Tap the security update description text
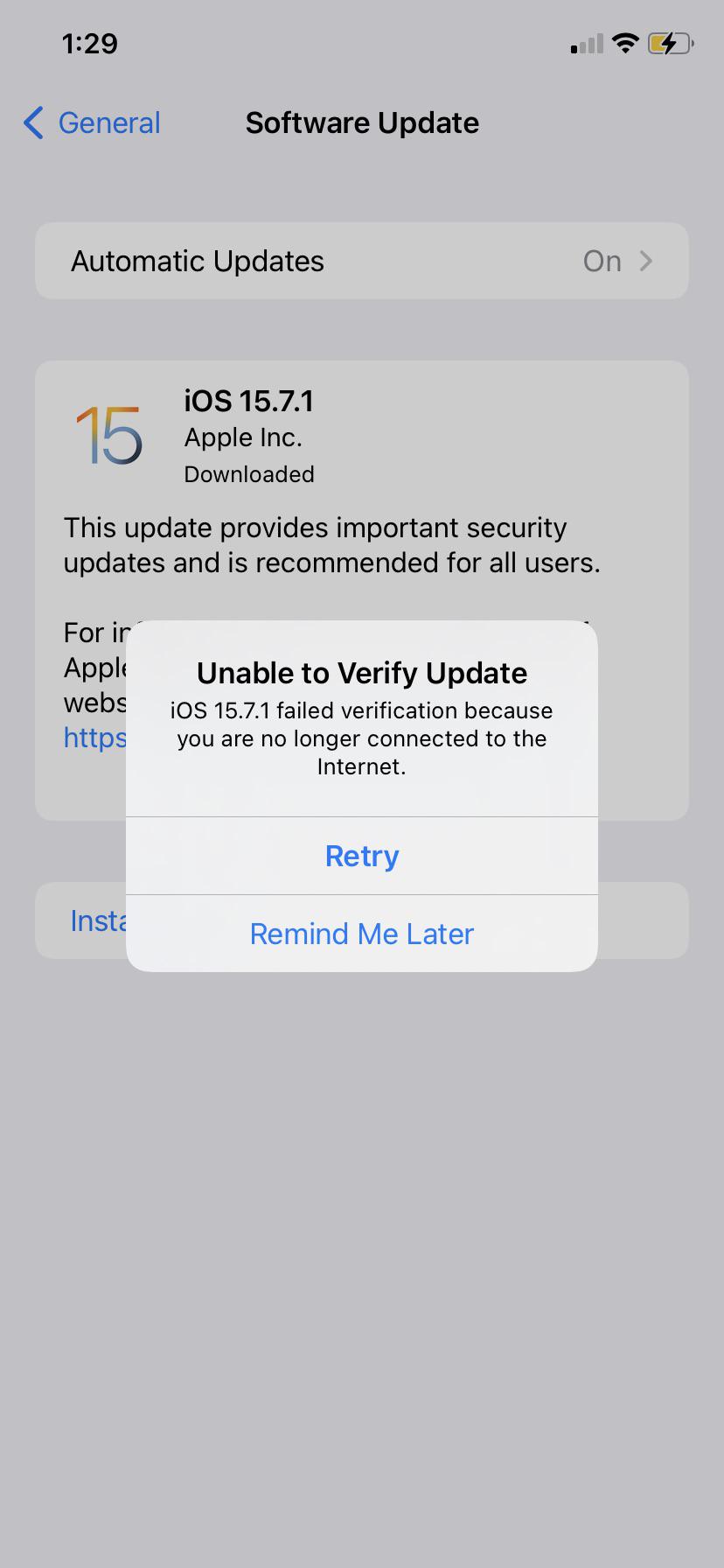 332,545
